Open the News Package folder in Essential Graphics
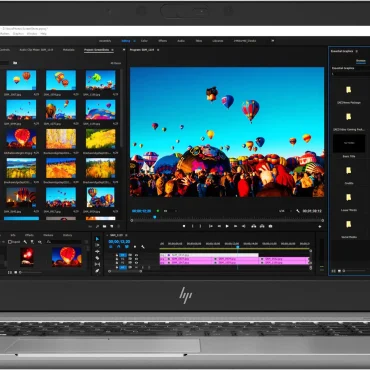The image size is (370, 370). coord(349,90)
